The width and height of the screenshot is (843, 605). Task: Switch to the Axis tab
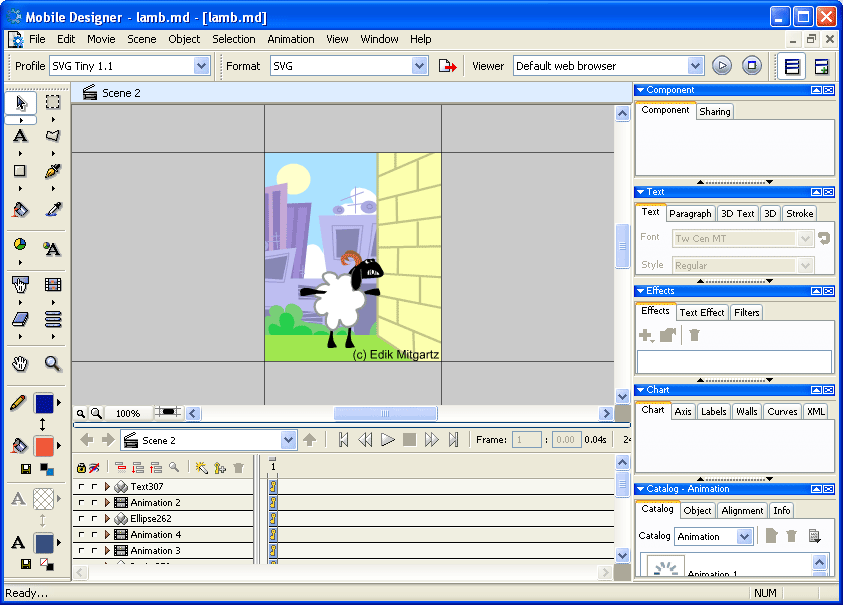point(683,412)
